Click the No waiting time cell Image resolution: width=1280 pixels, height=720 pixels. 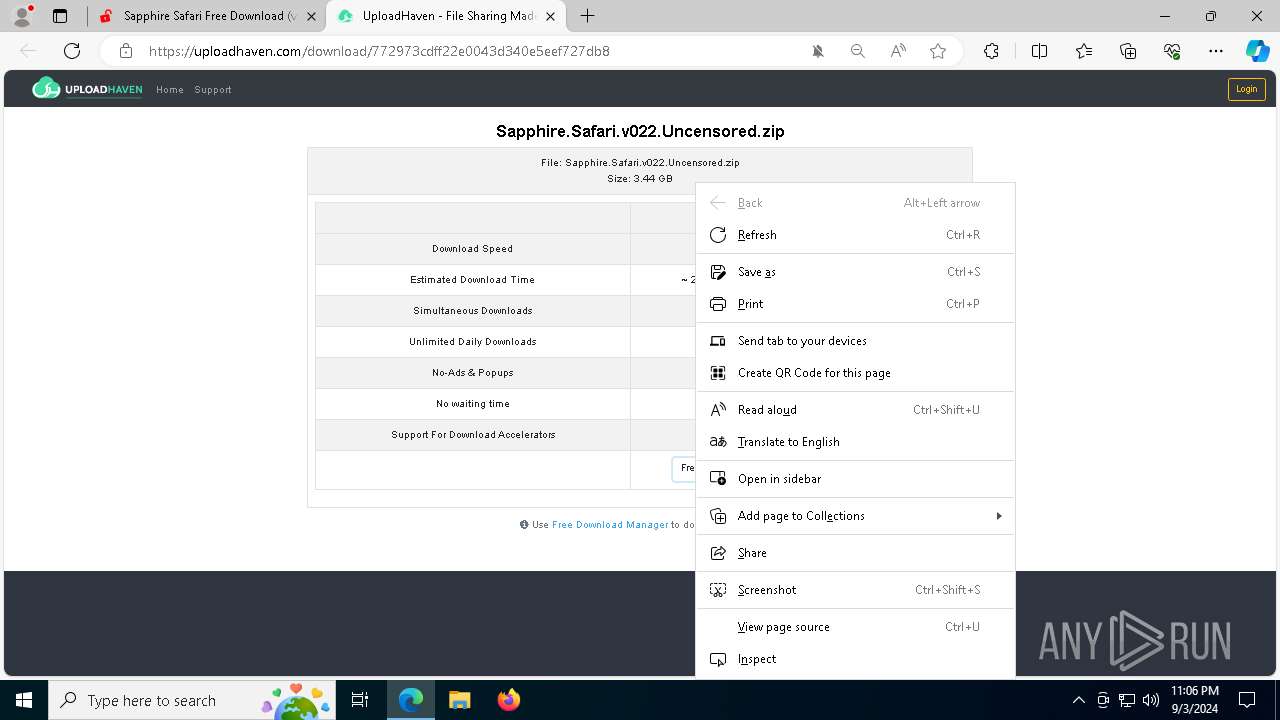click(473, 404)
